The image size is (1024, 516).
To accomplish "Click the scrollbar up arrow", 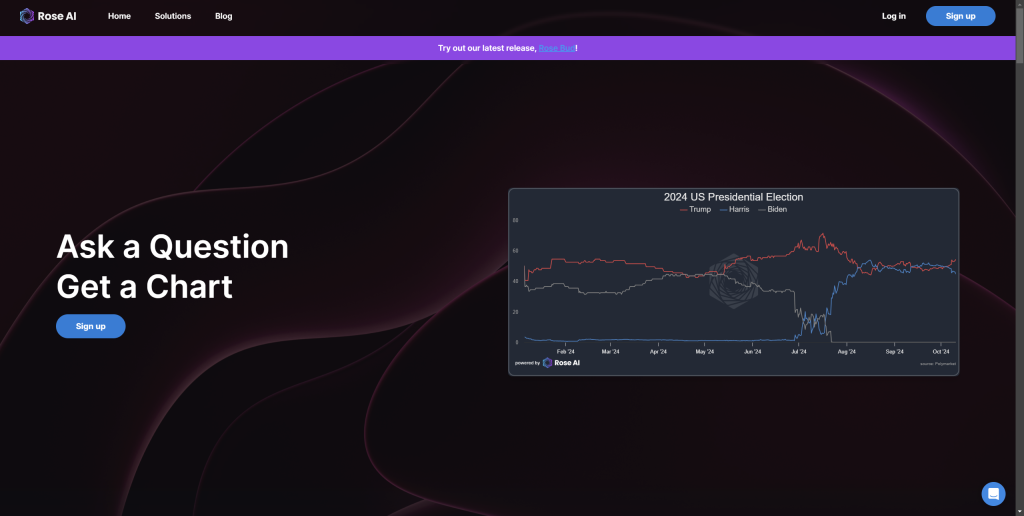I will click(x=1019, y=4).
